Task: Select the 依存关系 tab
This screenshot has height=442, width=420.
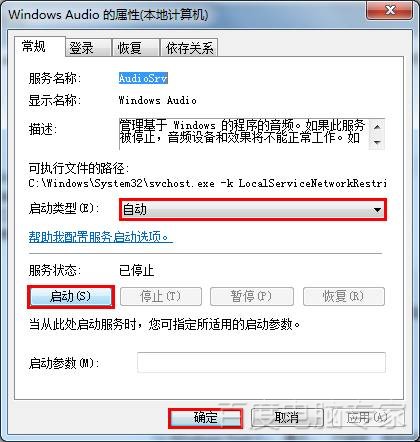Action: click(189, 48)
